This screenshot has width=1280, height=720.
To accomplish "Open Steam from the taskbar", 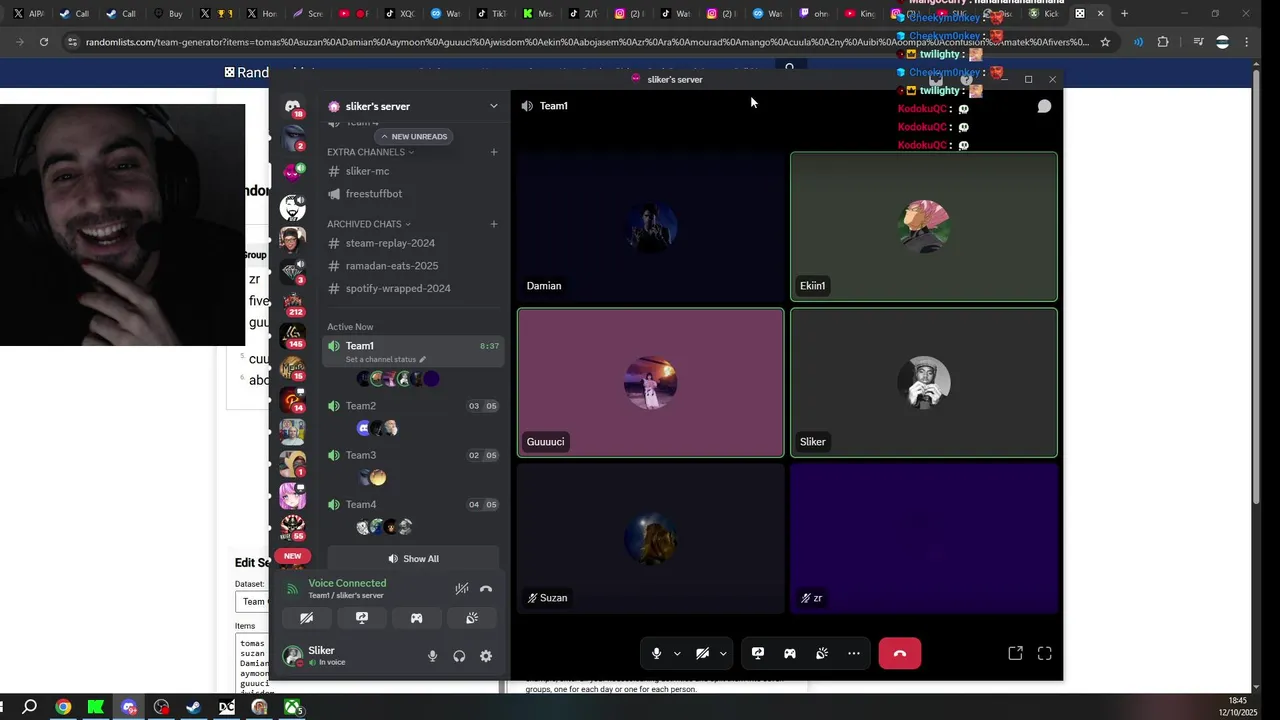I will [194, 707].
